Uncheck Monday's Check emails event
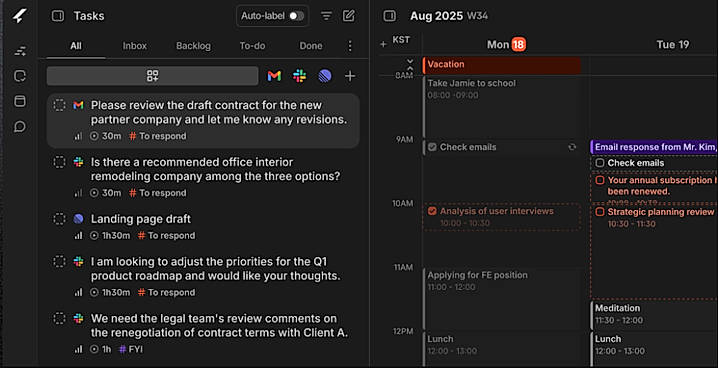The height and width of the screenshot is (368, 718). point(432,147)
